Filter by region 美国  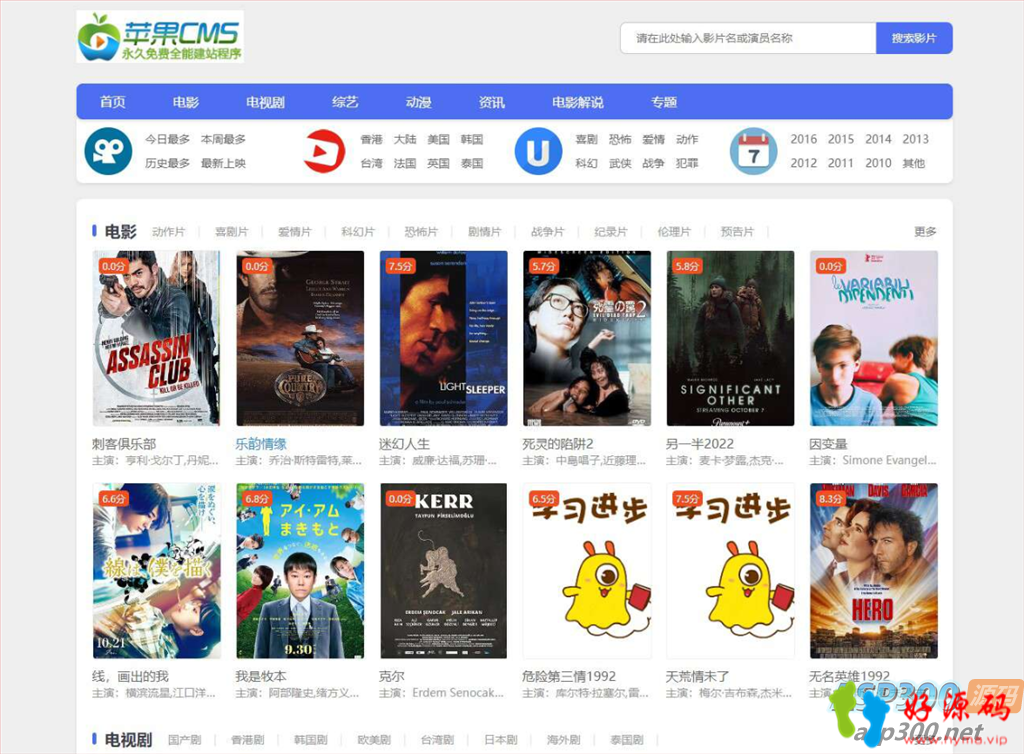(x=438, y=139)
